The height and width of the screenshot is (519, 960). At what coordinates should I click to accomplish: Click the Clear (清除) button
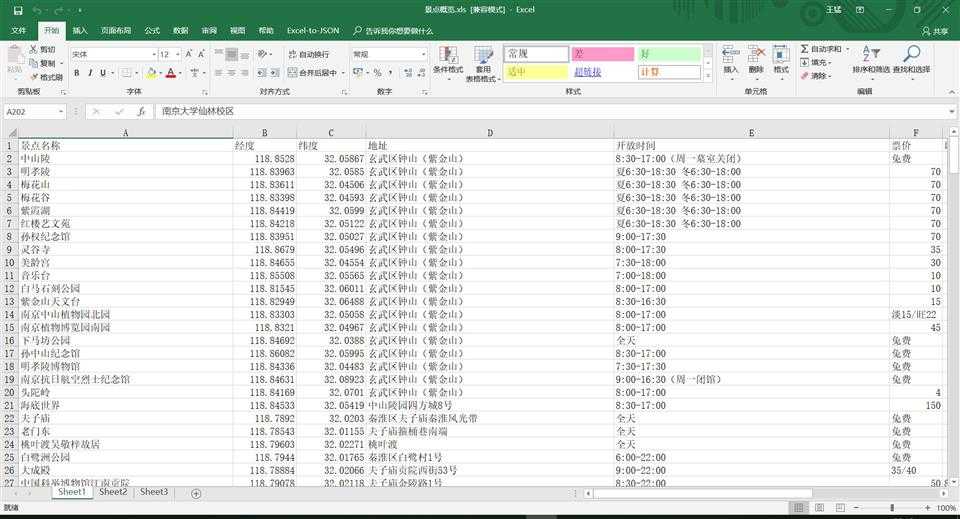tap(815, 76)
